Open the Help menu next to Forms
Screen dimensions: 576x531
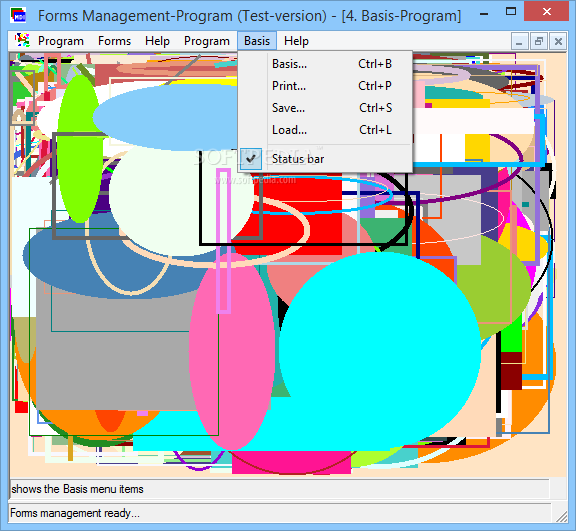coord(157,41)
